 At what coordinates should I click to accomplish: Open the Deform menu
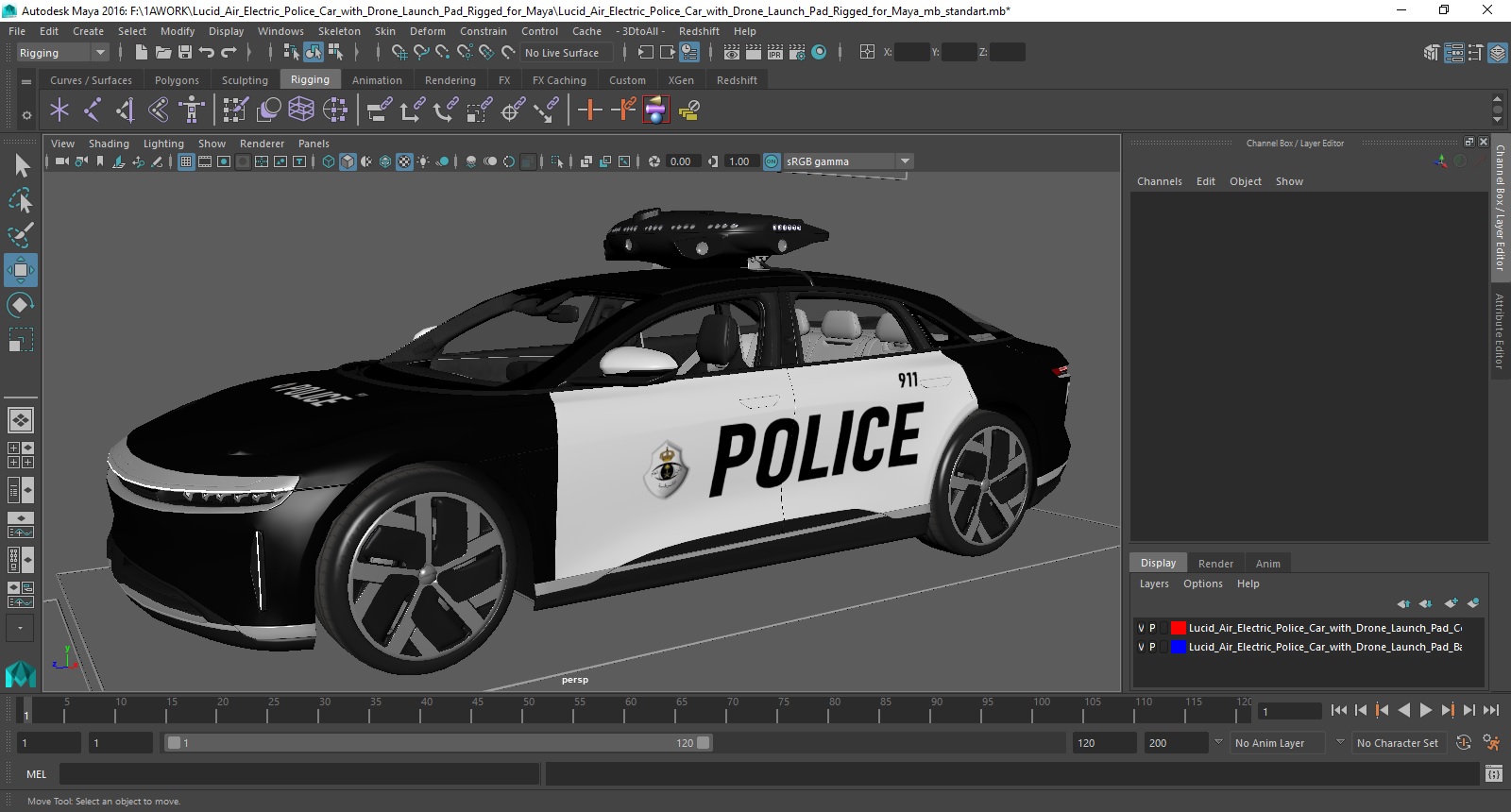click(427, 31)
